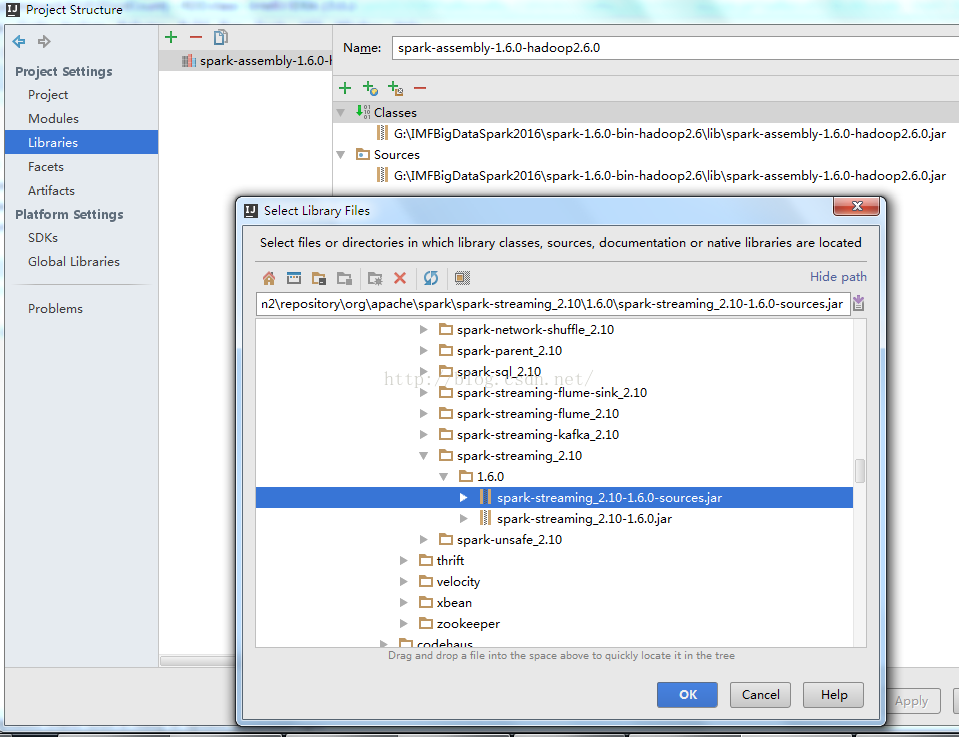This screenshot has width=959, height=737.
Task: Click the Desktop directory icon
Action: click(294, 278)
